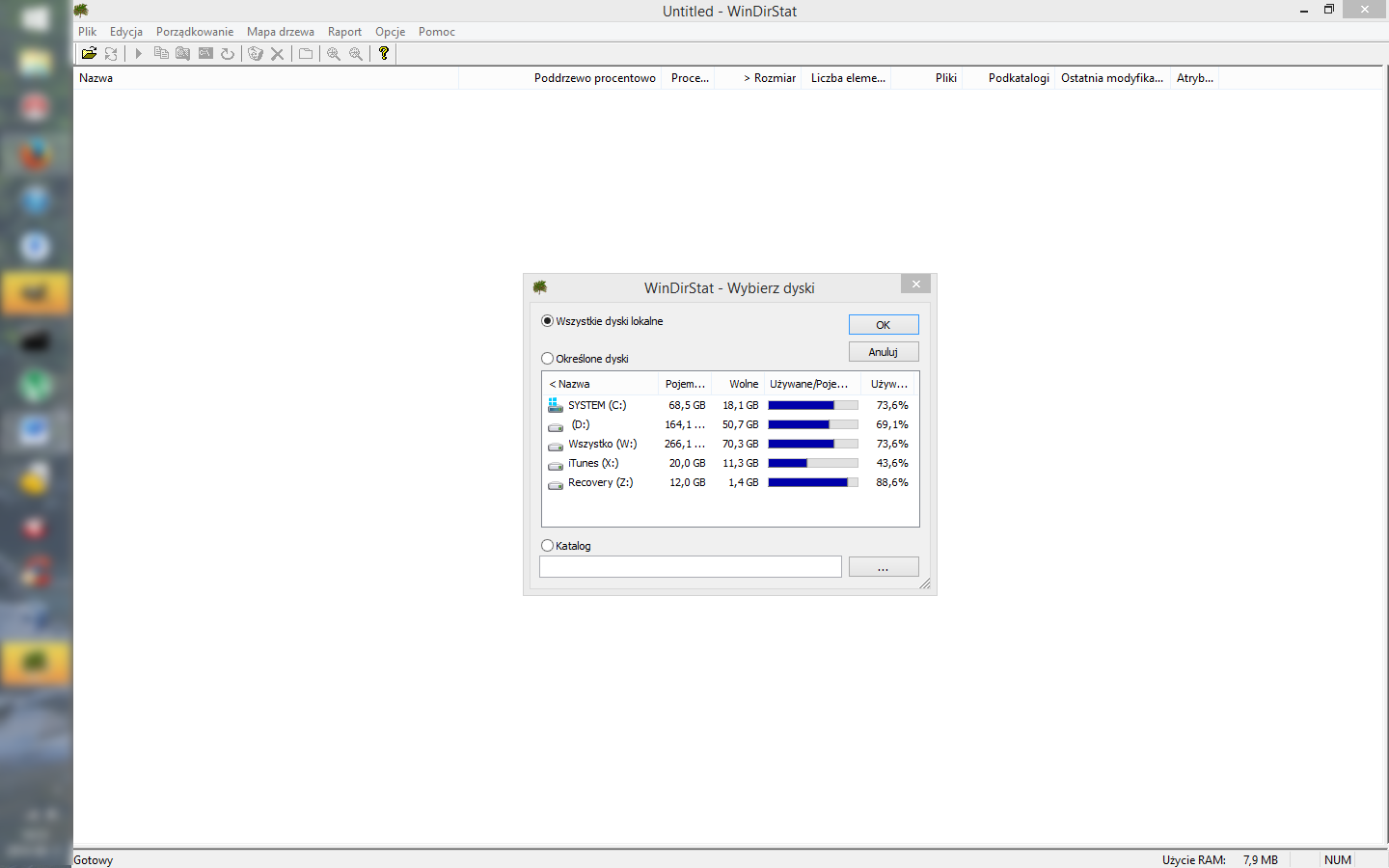
Task: Click the Zoom Out magnifier icon
Action: pyautogui.click(x=356, y=54)
